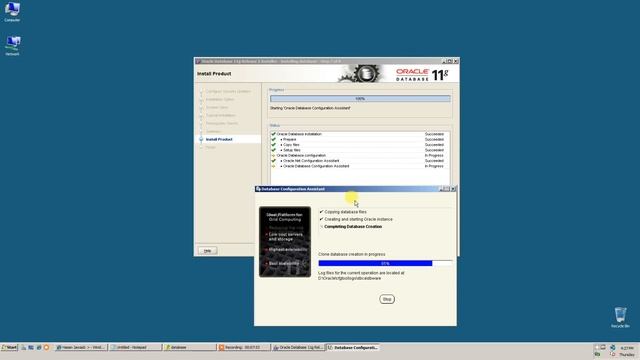This screenshot has width=640, height=360.
Task: Switch to Database Configuration Assistant taskbar button
Action: tap(353, 347)
